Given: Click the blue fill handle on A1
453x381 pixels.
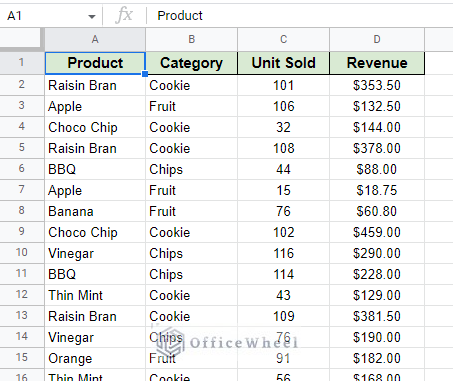Looking at the screenshot, I should [x=145, y=74].
